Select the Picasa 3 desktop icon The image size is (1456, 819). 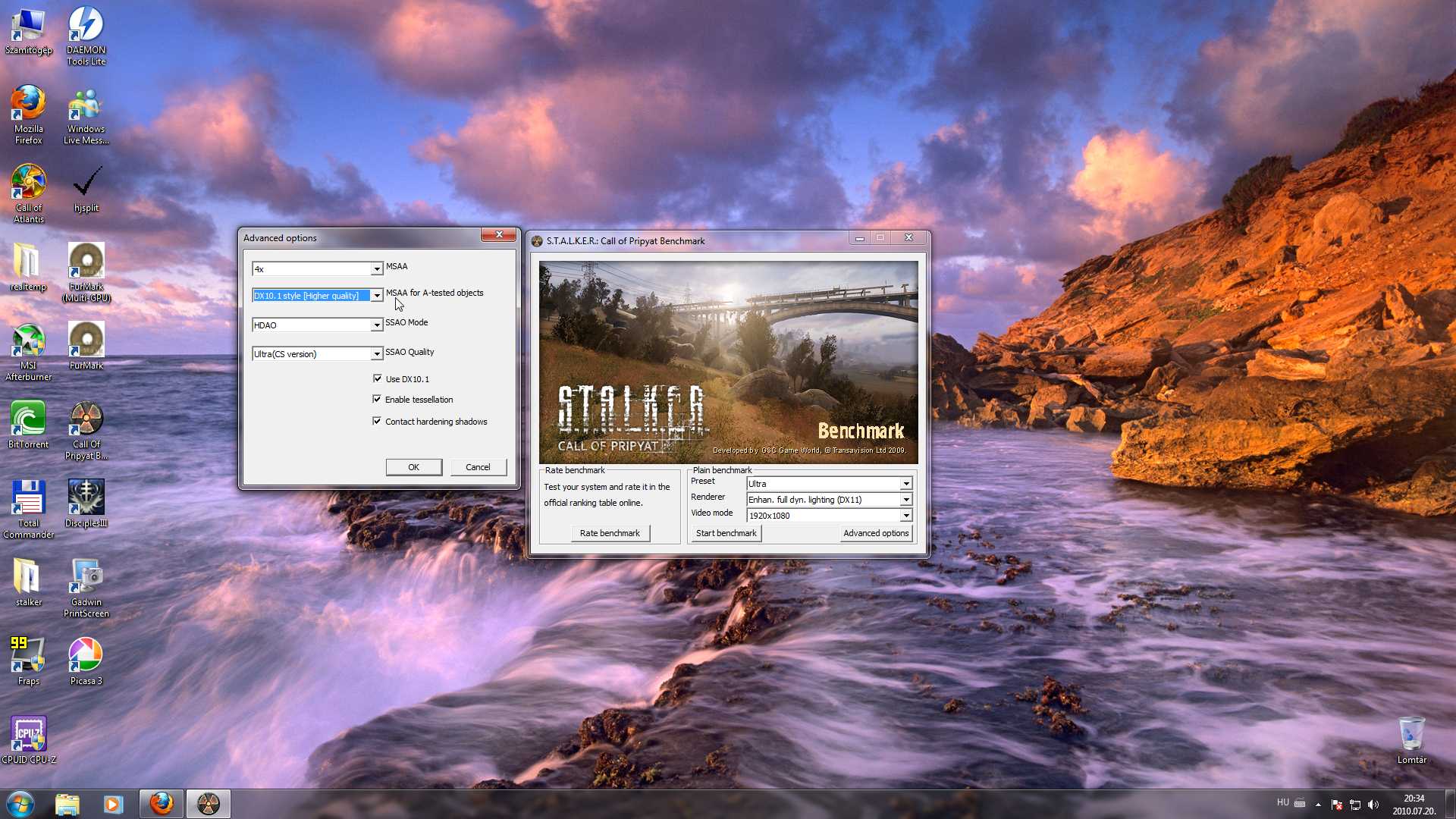click(x=86, y=663)
